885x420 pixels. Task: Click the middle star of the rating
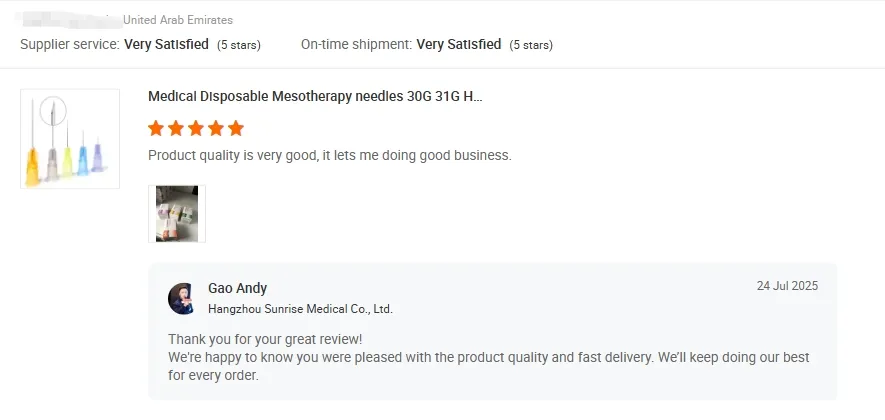point(196,128)
